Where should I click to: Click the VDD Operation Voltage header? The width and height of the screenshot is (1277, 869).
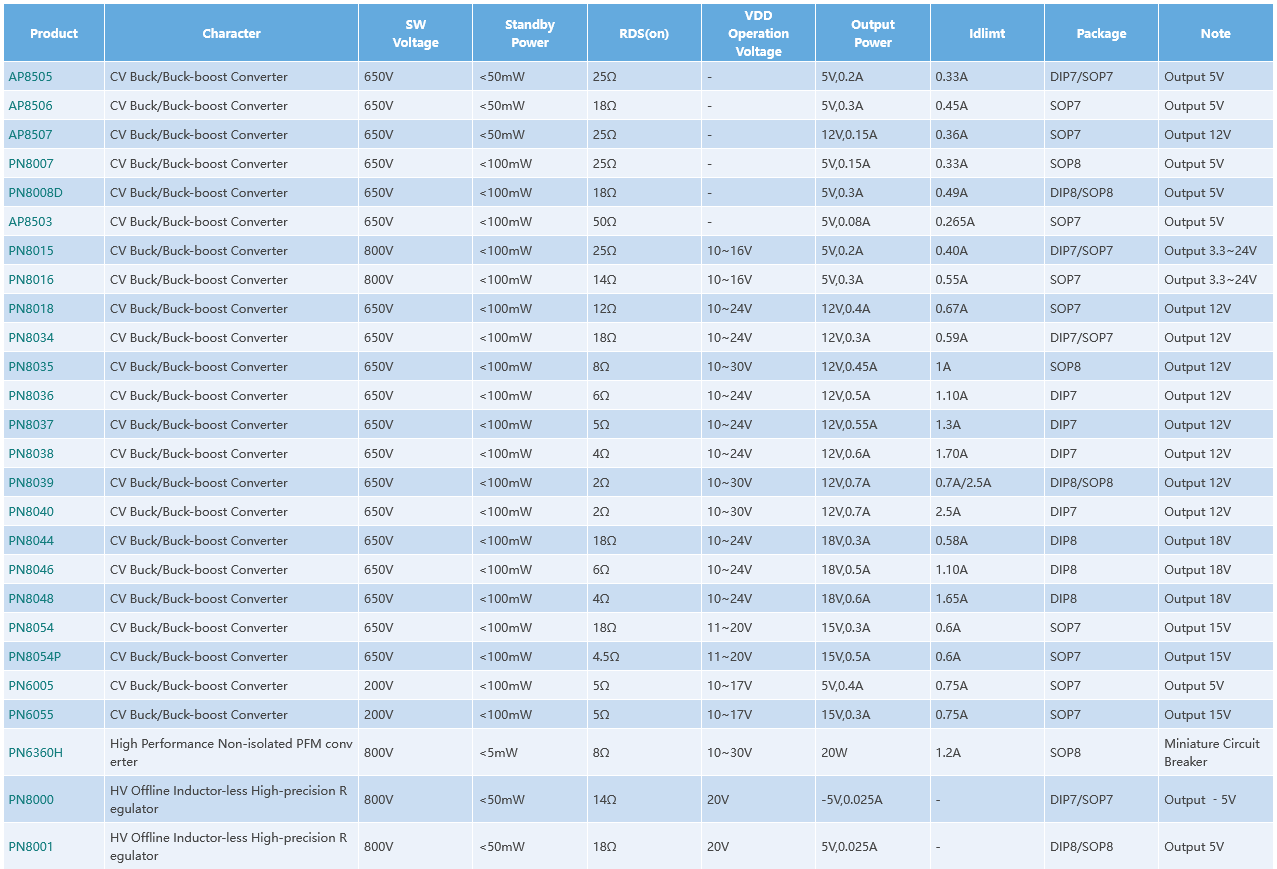pos(758,33)
